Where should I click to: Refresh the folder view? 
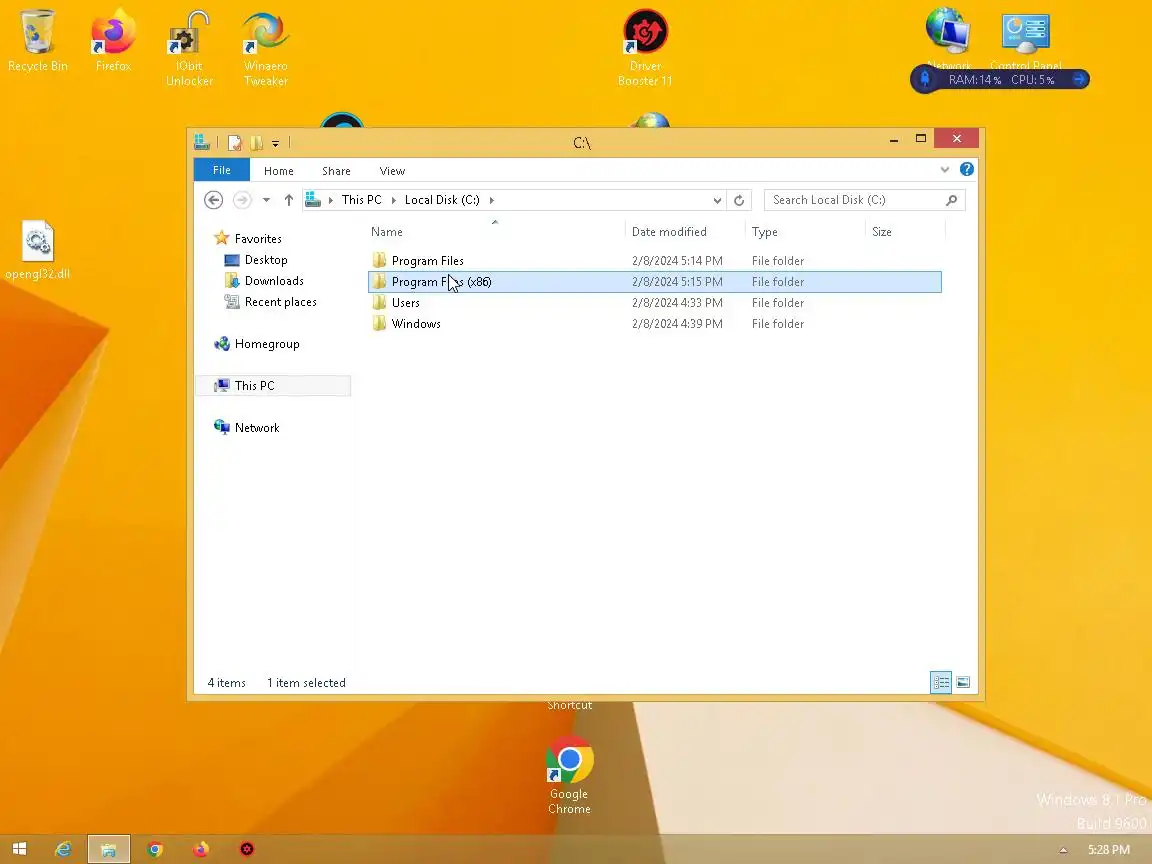(x=739, y=200)
